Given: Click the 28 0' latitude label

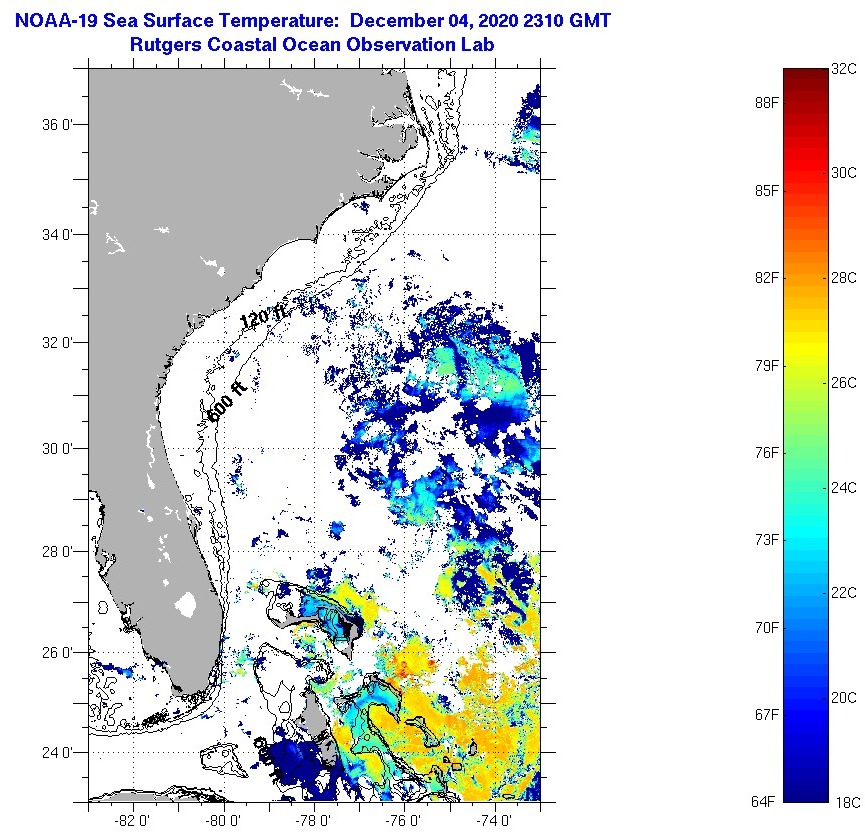Looking at the screenshot, I should tap(57, 551).
